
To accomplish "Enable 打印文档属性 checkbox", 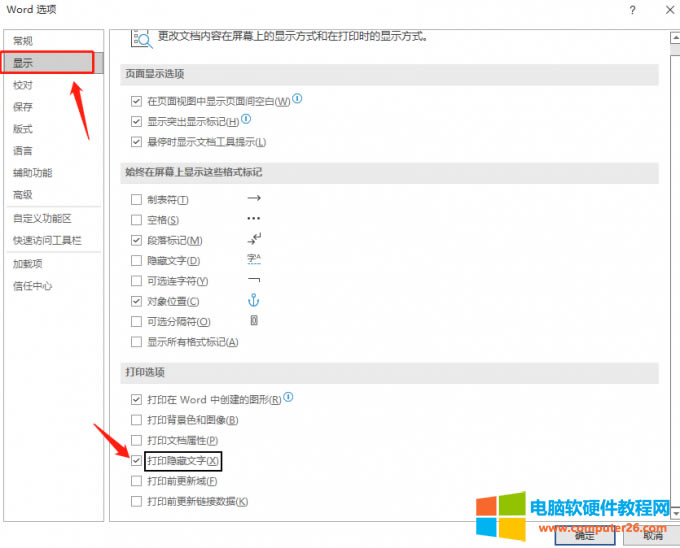I will pos(136,440).
